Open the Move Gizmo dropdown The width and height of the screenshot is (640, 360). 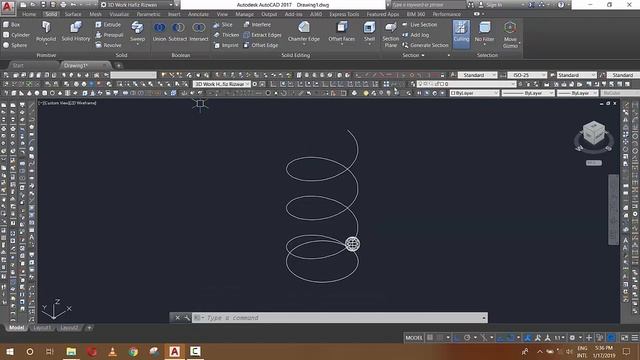pos(510,35)
